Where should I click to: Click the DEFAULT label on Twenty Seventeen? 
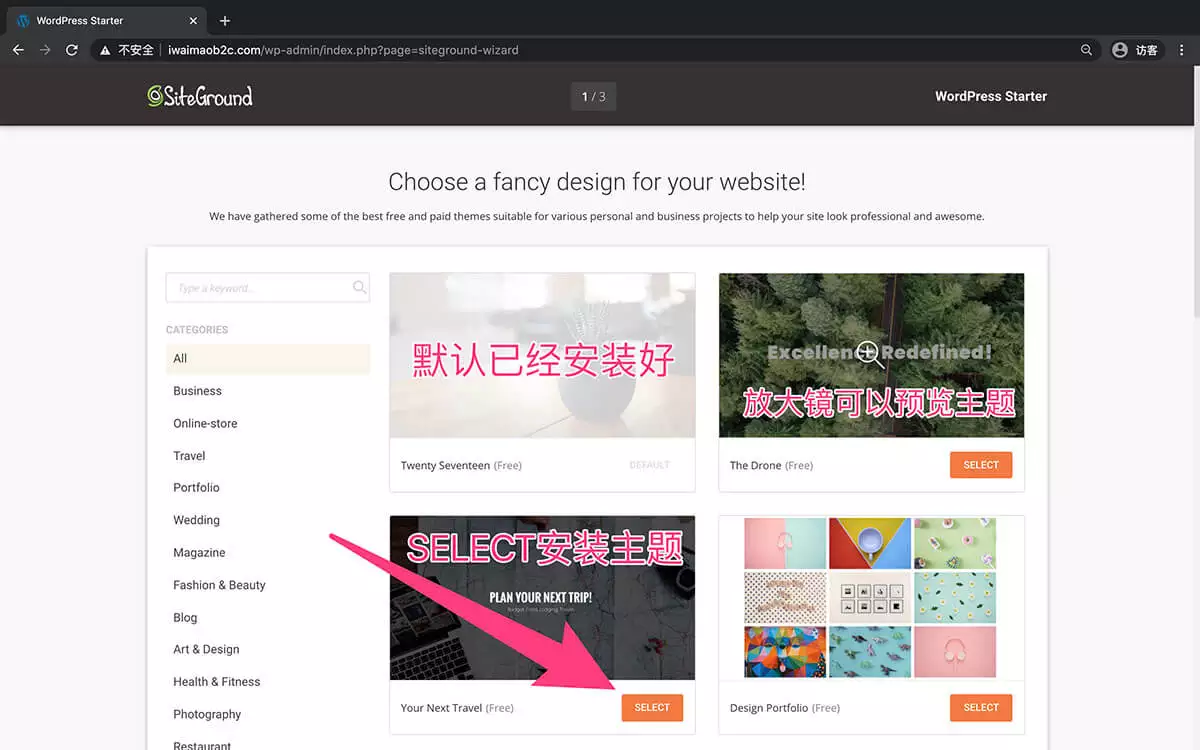point(649,464)
